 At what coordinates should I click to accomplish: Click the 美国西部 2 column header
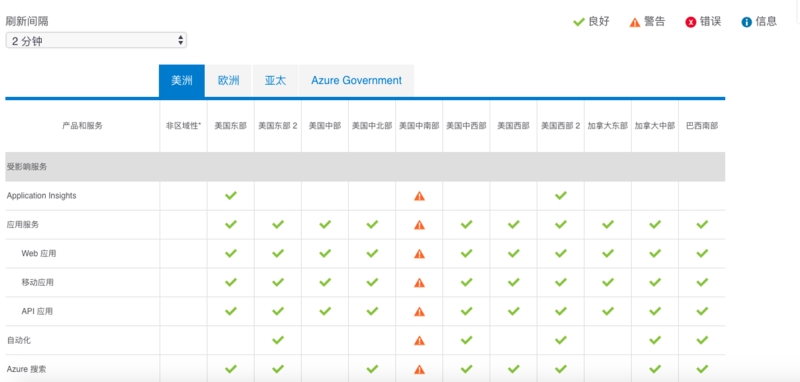[x=561, y=126]
